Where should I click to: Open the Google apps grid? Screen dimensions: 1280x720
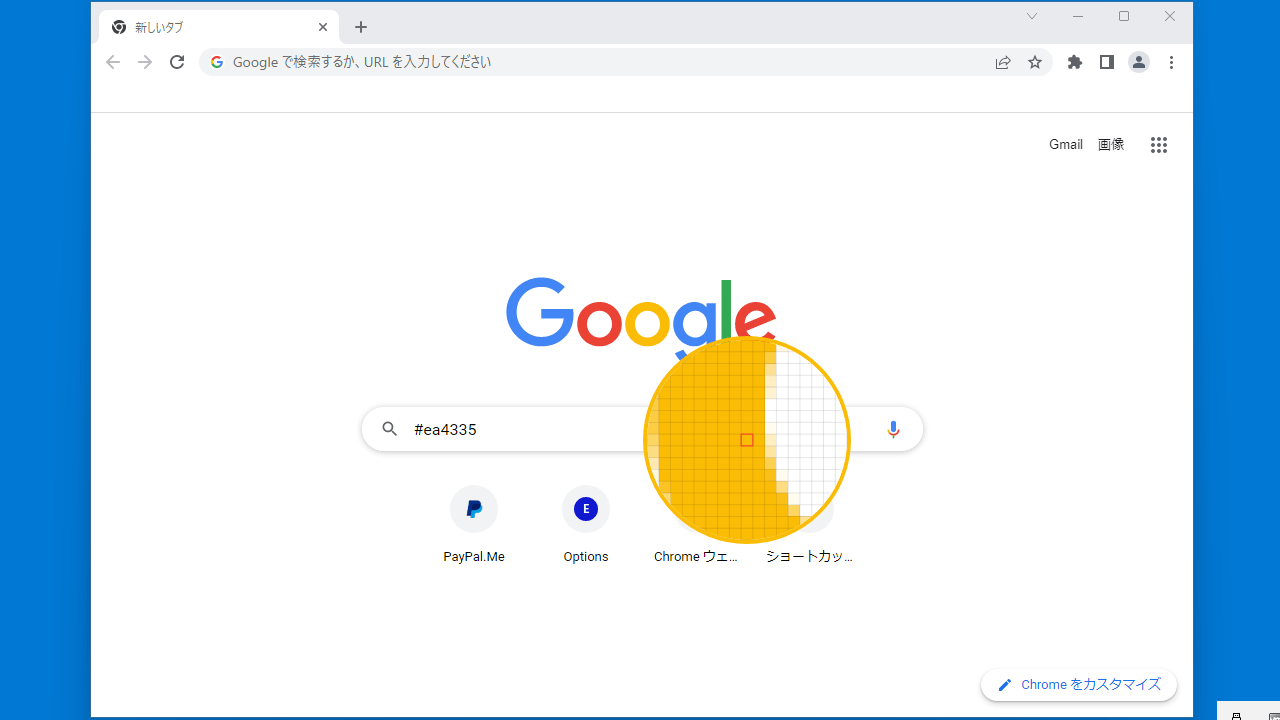(1159, 145)
